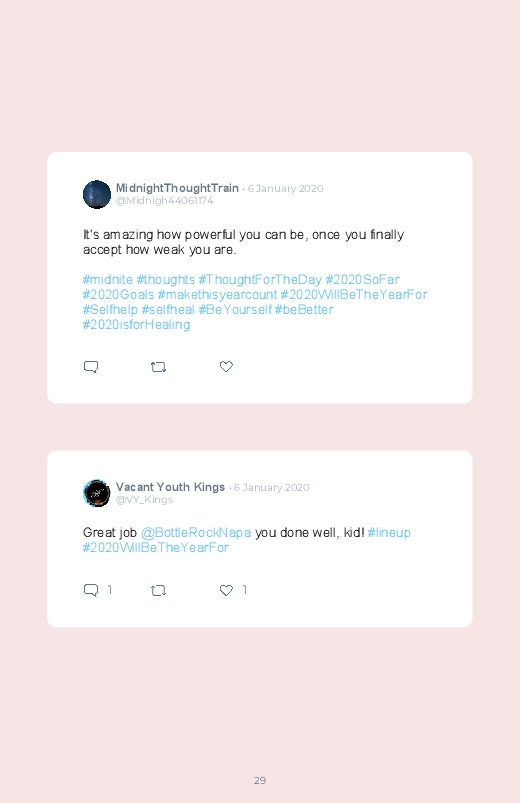Retweet the MidnightThoughtTrain tweet
520x803 pixels.
158,367
